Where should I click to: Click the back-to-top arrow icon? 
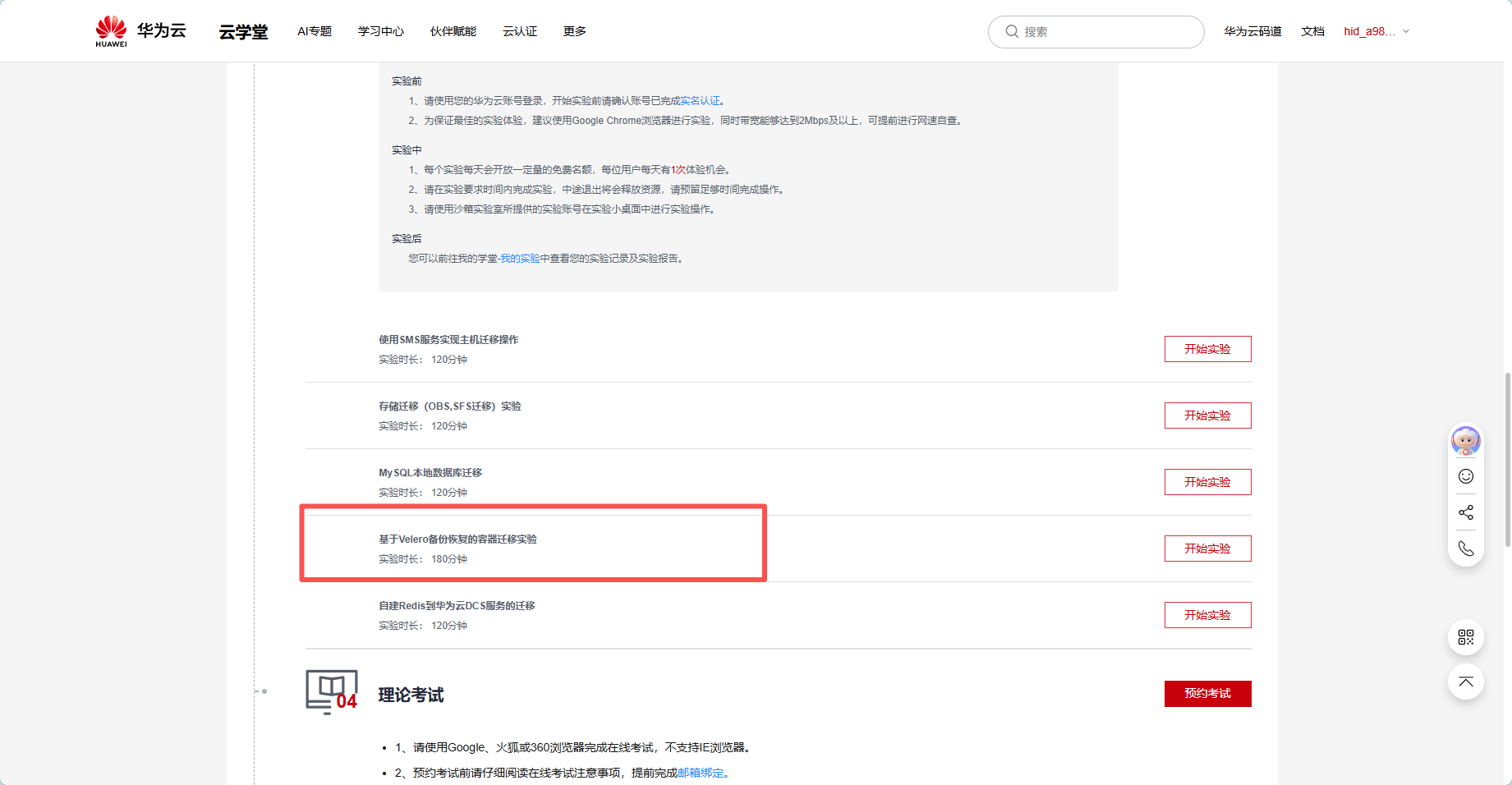[x=1466, y=682]
